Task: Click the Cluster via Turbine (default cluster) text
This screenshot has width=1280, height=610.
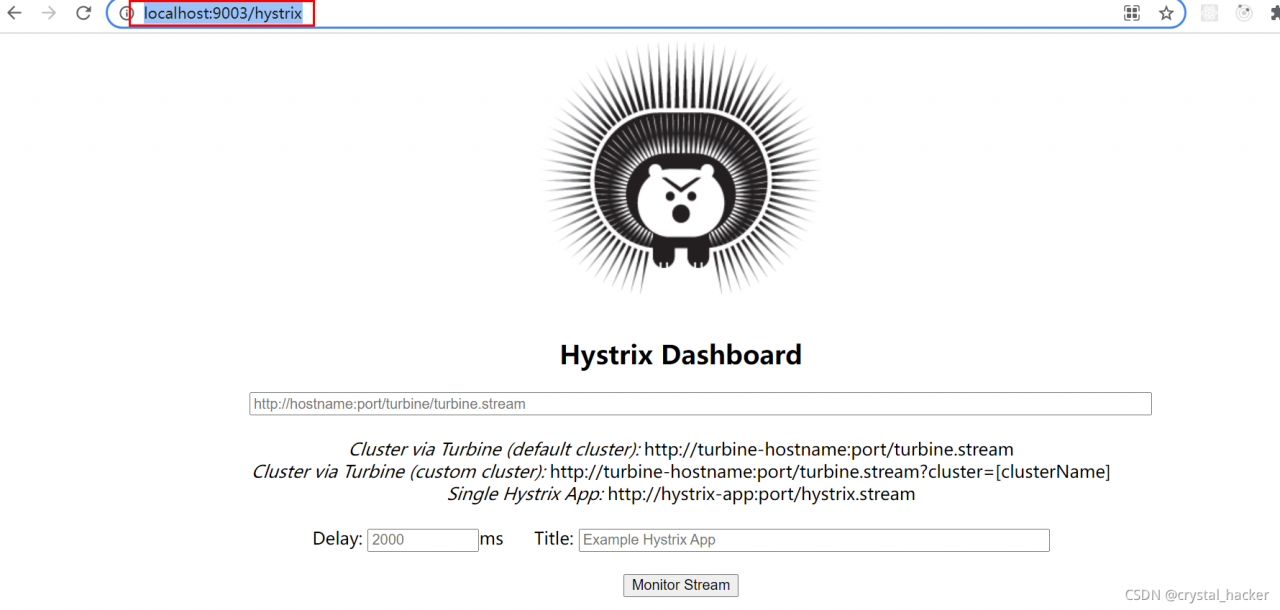Action: tap(494, 450)
